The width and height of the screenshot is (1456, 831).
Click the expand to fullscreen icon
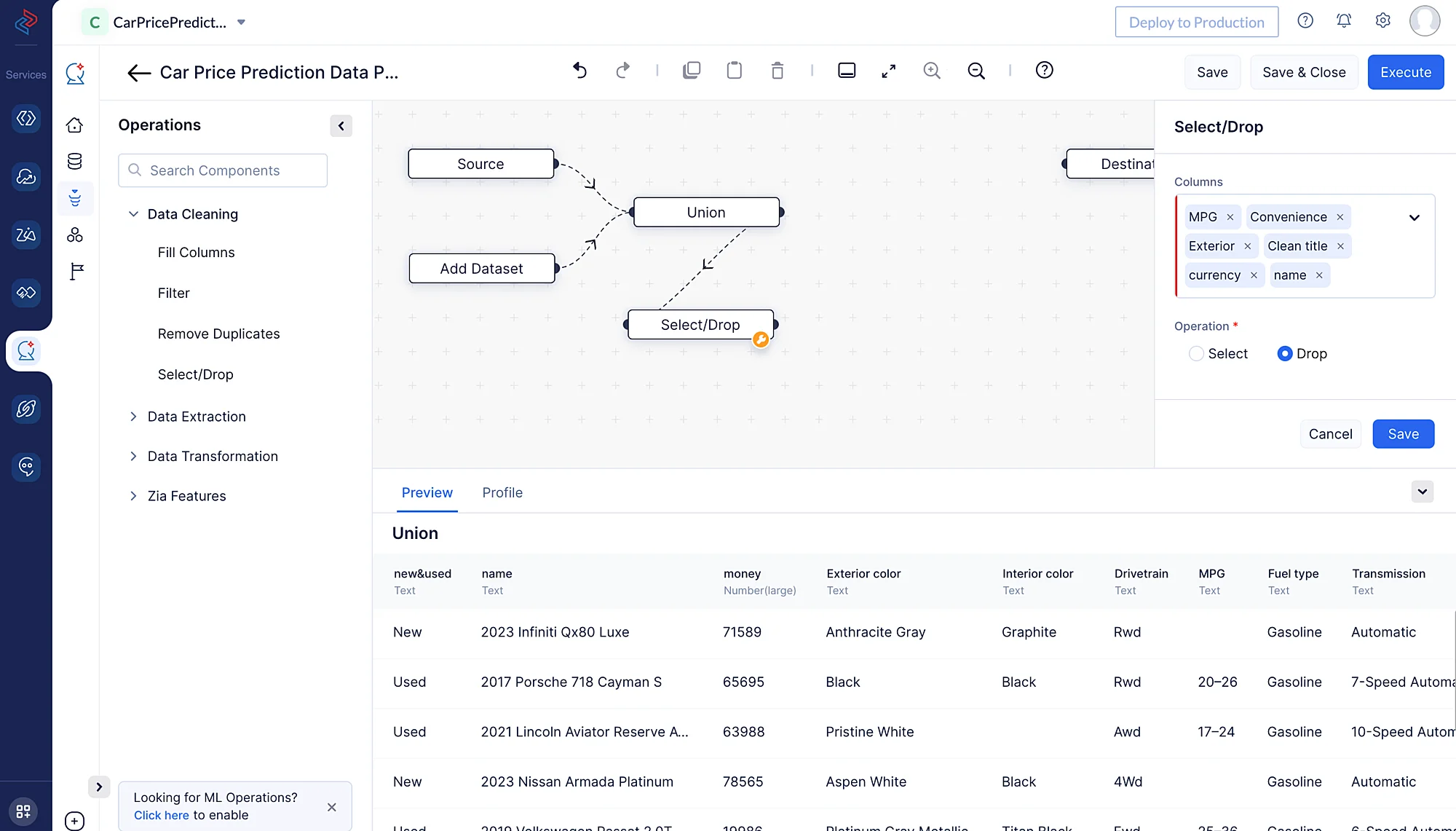click(x=889, y=71)
